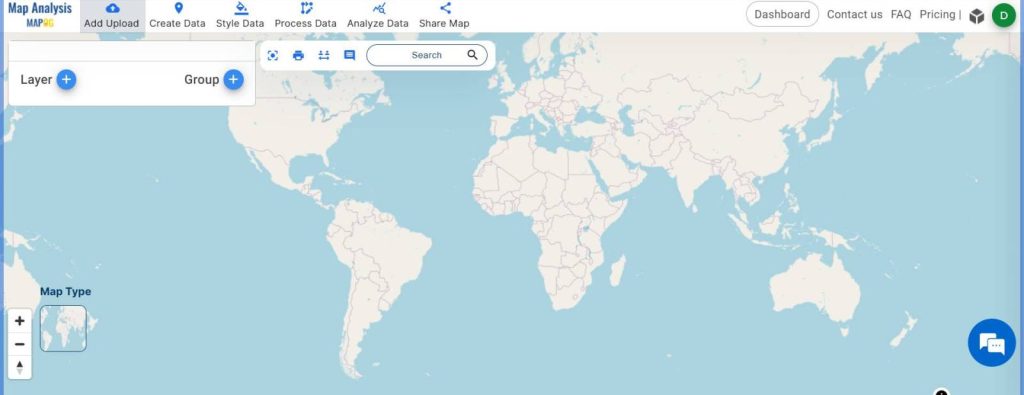Click the add Group plus button
1024x395 pixels.
234,80
